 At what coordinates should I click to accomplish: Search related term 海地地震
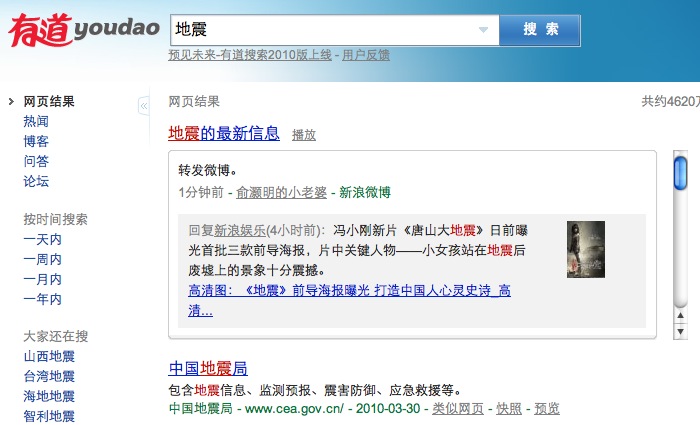click(49, 396)
